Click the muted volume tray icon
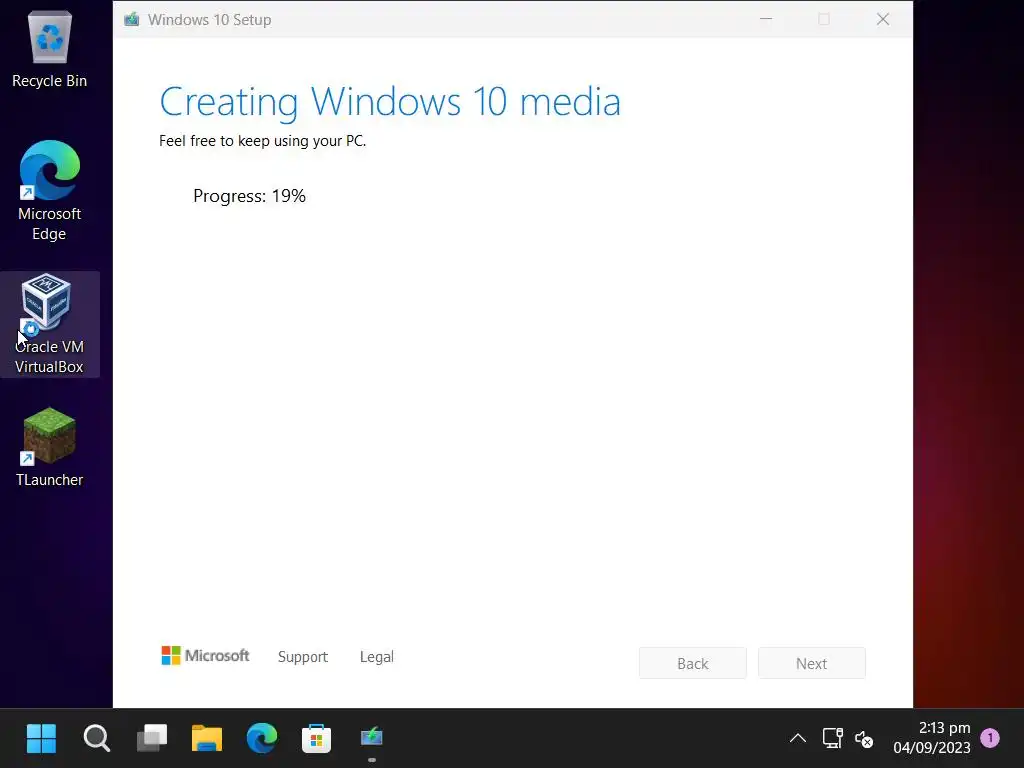 (864, 739)
